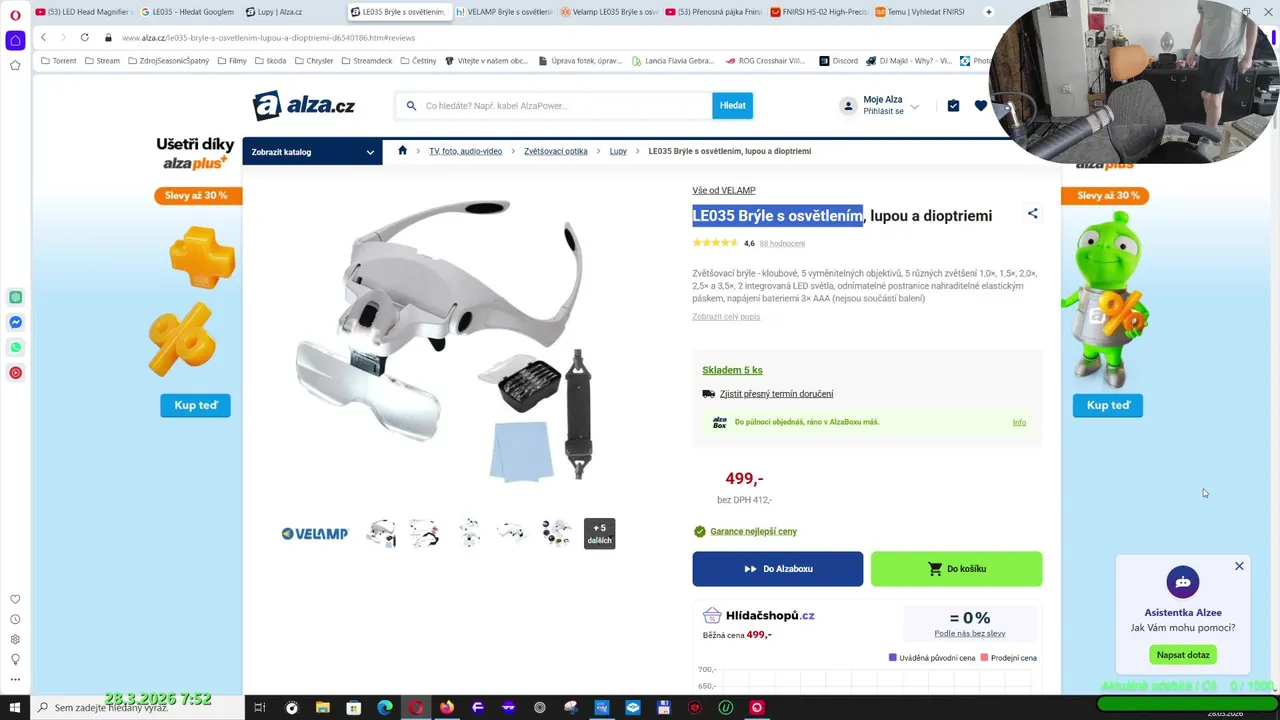Open Microsoft Store from the taskbar
Viewport: 1280px width, 720px height.
click(353, 707)
